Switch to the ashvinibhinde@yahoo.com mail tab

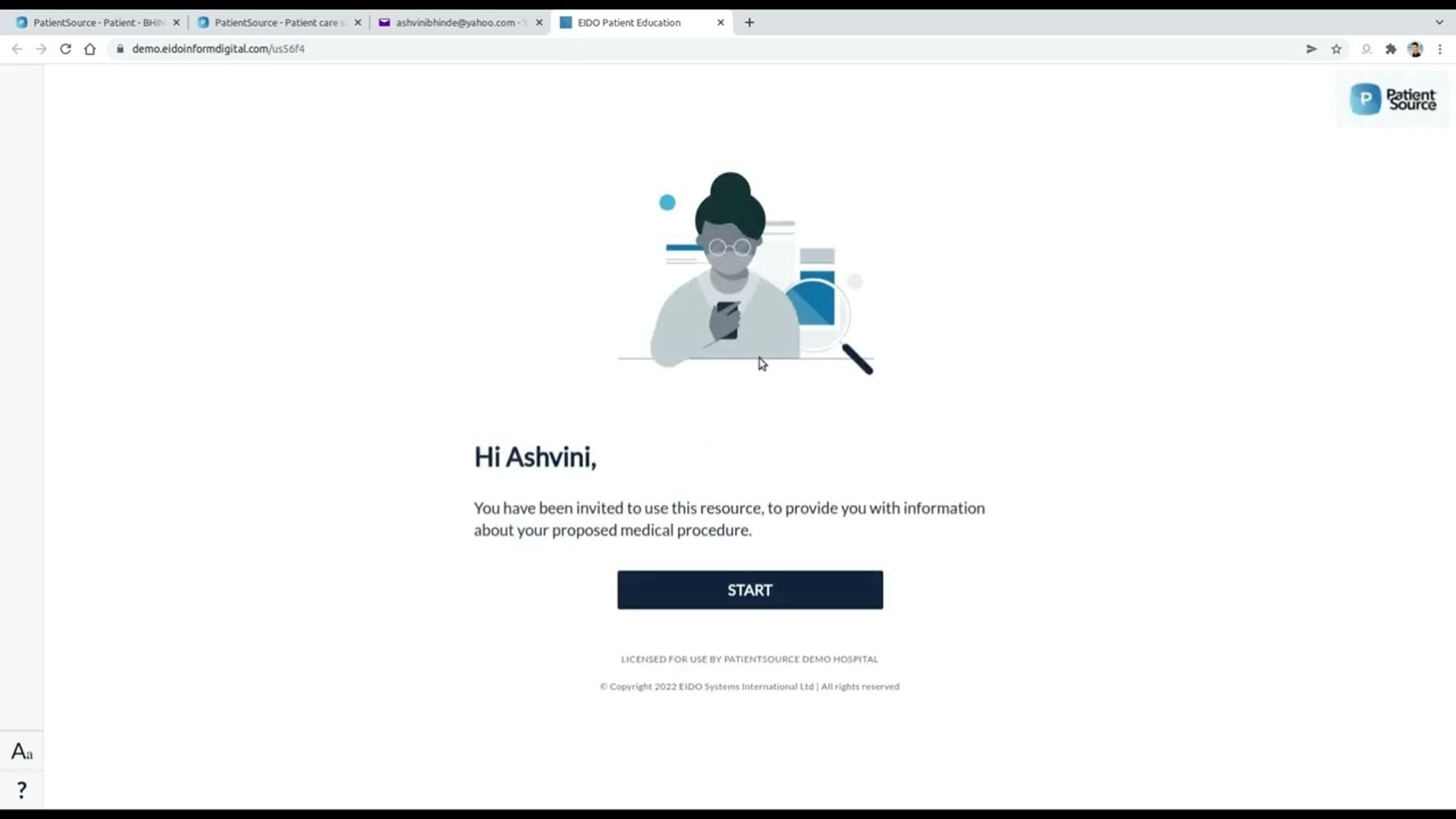click(x=460, y=23)
